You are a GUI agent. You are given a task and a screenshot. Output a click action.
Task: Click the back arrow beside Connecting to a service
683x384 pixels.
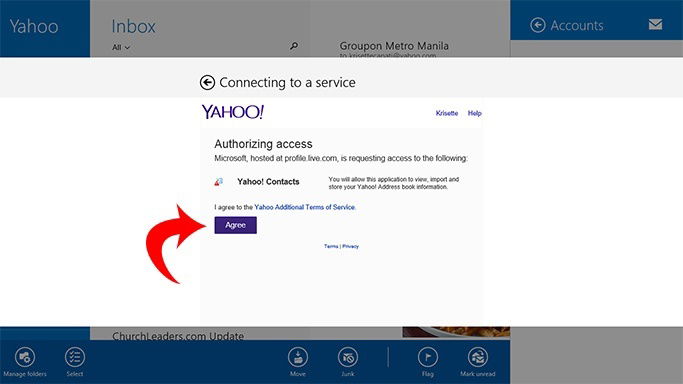[x=207, y=82]
